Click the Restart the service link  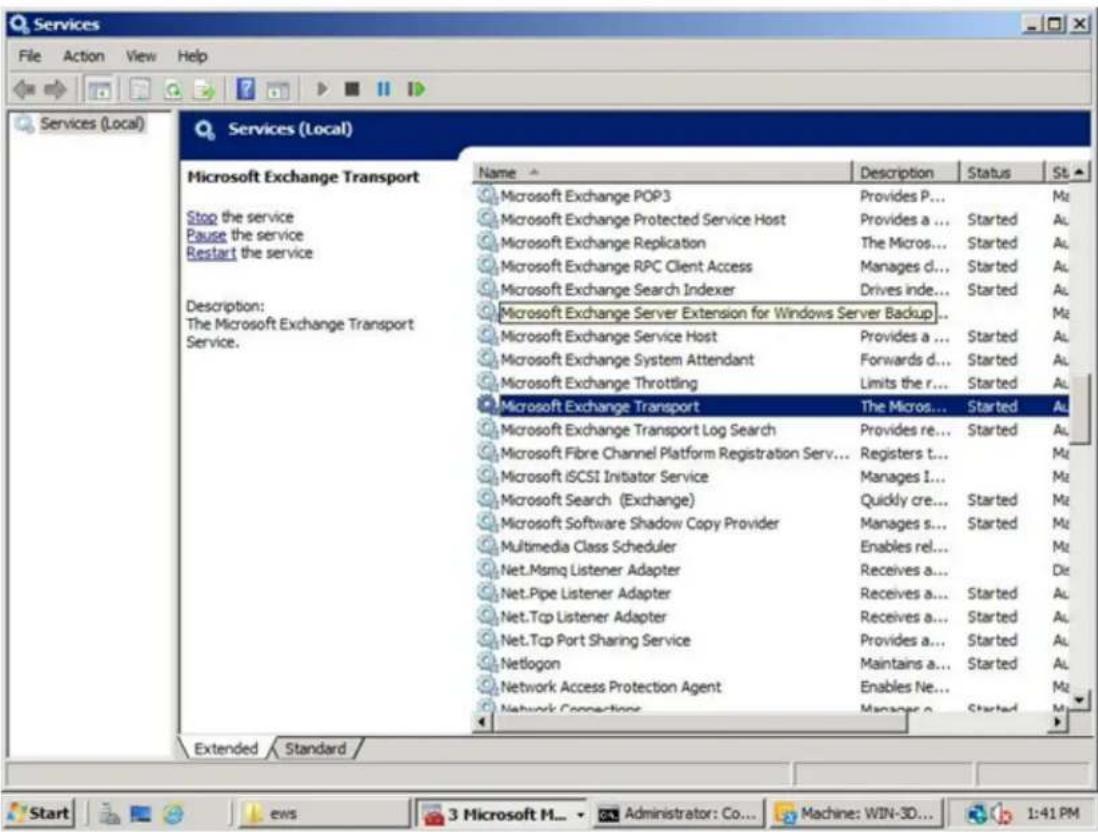[x=211, y=253]
